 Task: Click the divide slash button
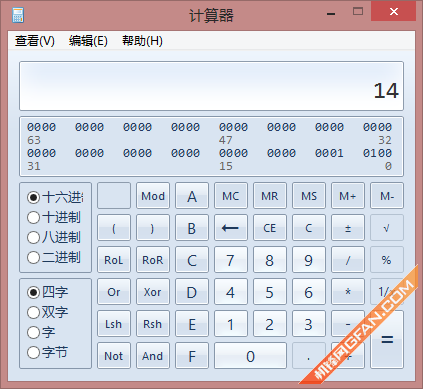click(x=348, y=260)
